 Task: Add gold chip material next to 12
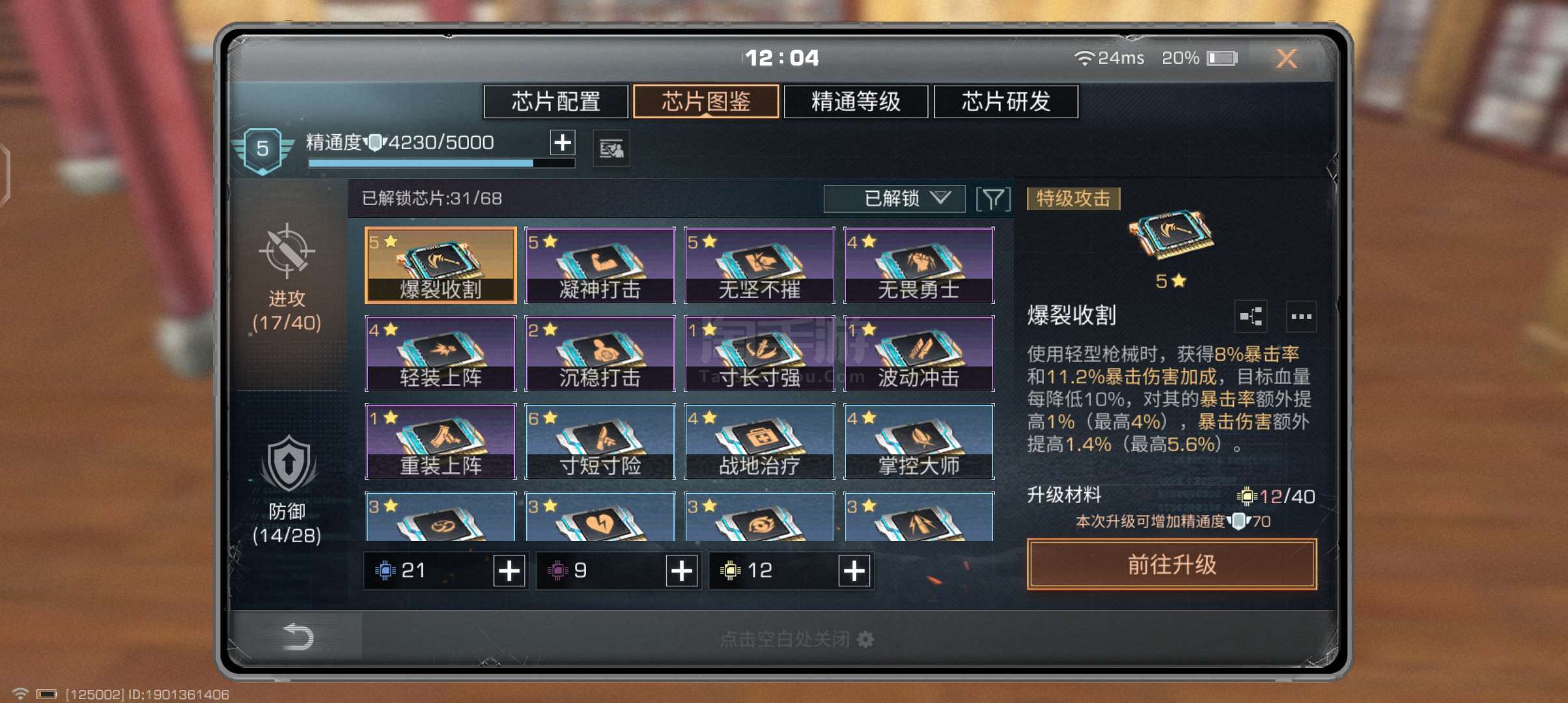click(854, 571)
